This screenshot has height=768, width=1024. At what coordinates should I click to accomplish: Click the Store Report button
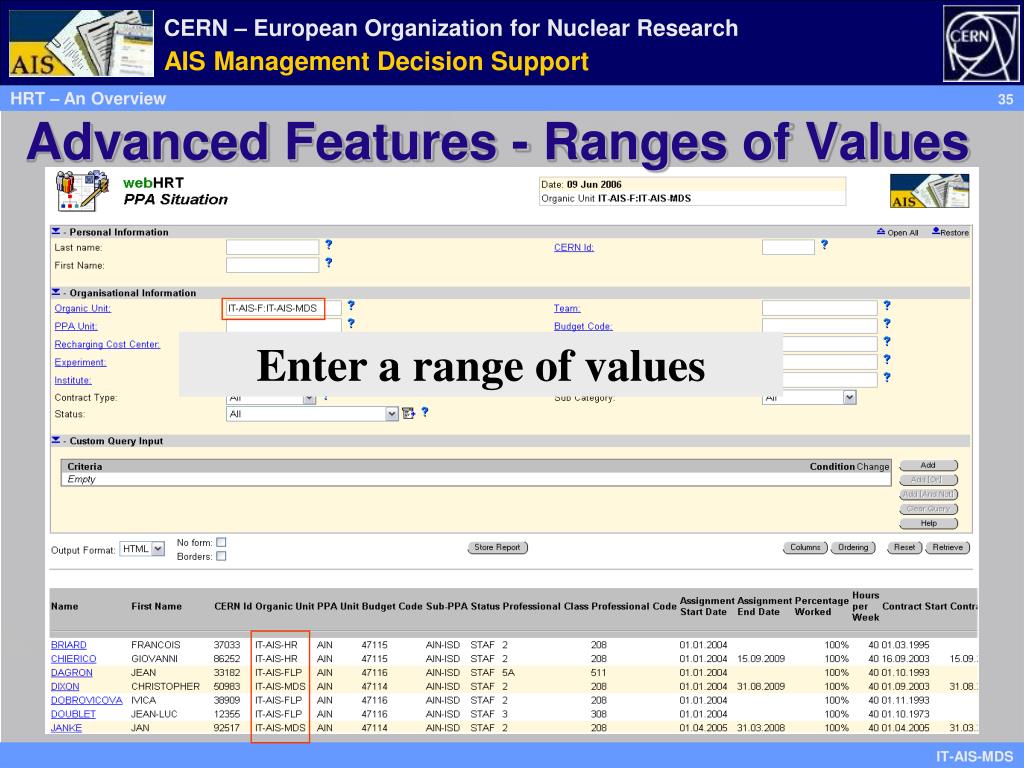point(498,547)
